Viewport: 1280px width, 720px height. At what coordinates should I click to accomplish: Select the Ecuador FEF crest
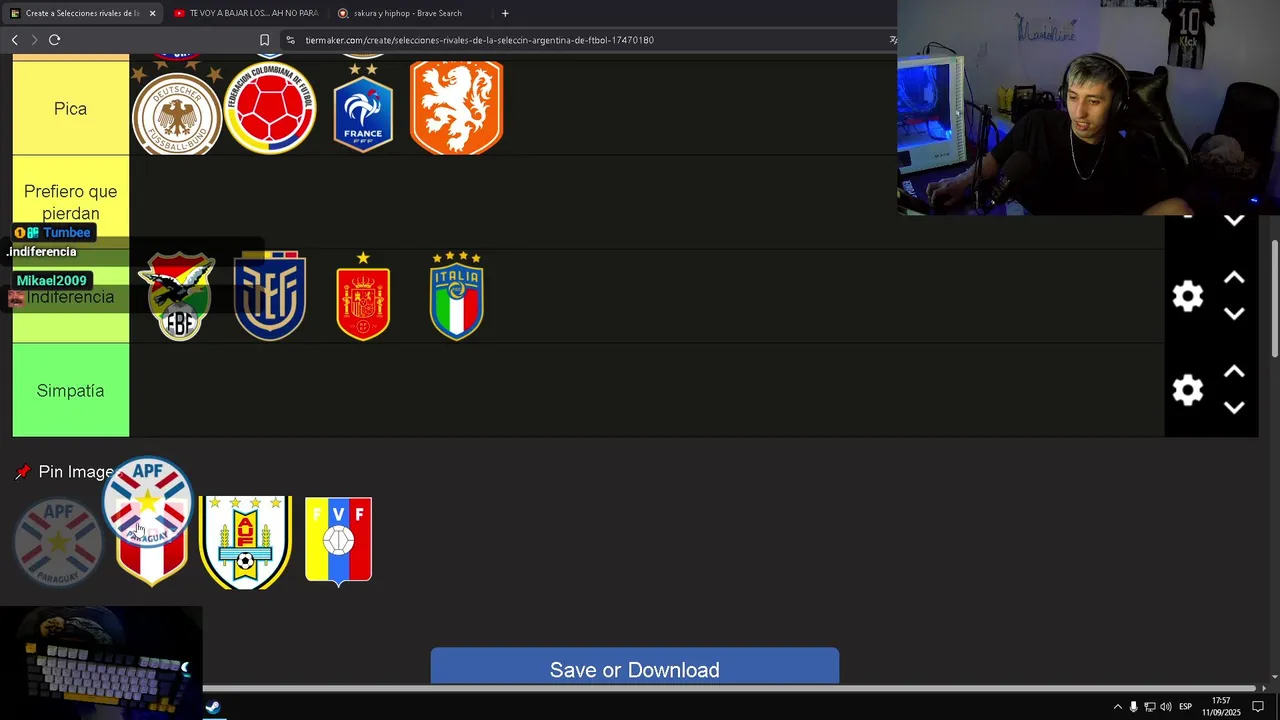pyautogui.click(x=270, y=296)
